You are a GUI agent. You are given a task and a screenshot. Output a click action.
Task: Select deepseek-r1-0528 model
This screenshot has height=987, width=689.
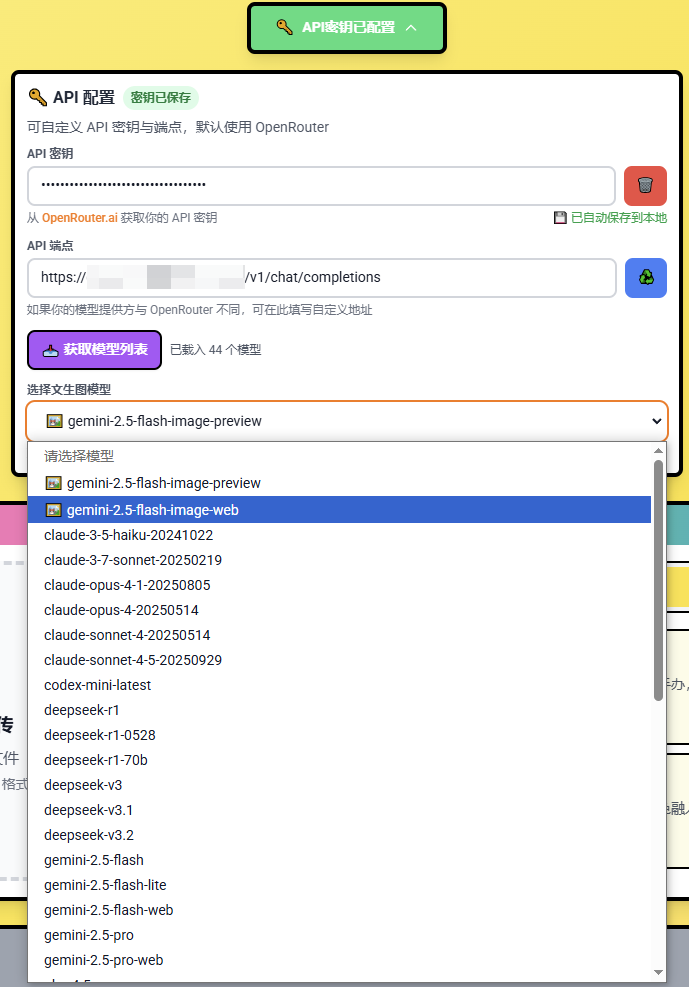[100, 735]
